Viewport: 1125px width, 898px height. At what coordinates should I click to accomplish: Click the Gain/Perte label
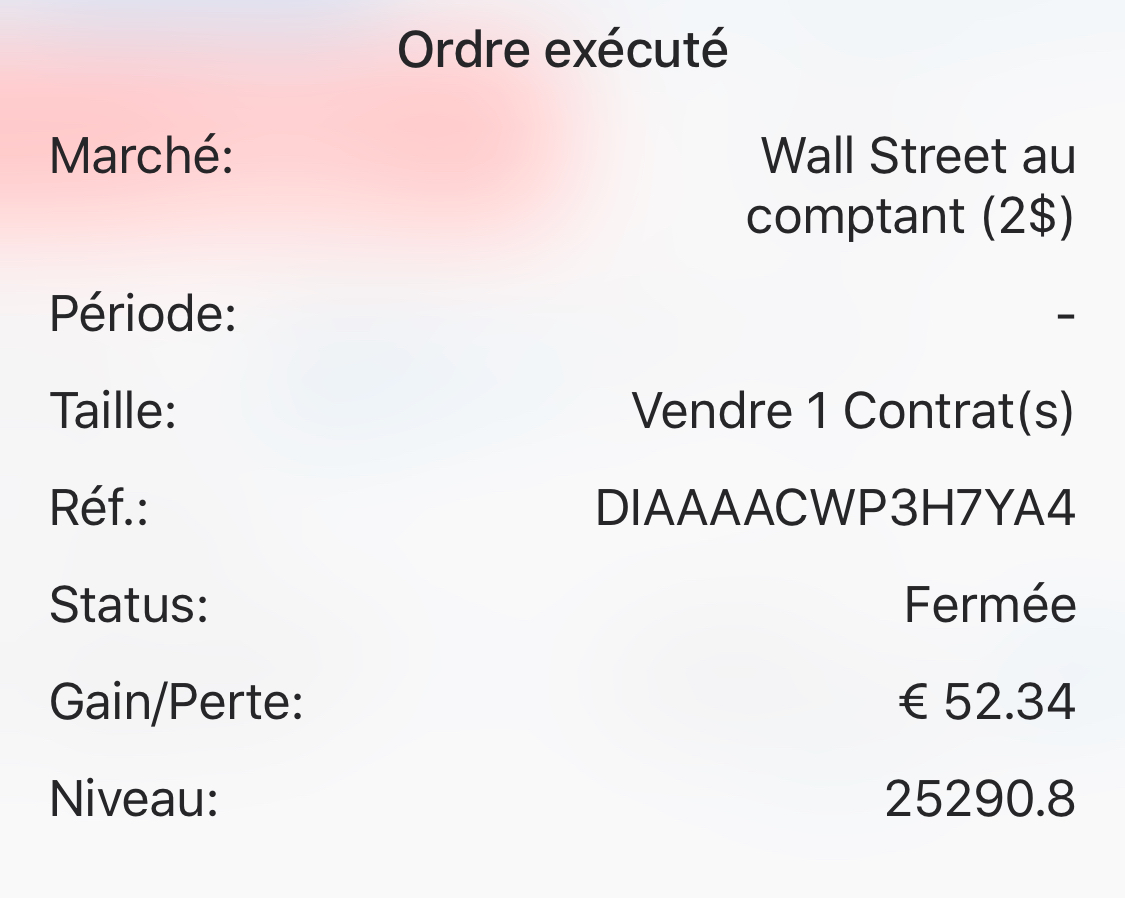(176, 701)
